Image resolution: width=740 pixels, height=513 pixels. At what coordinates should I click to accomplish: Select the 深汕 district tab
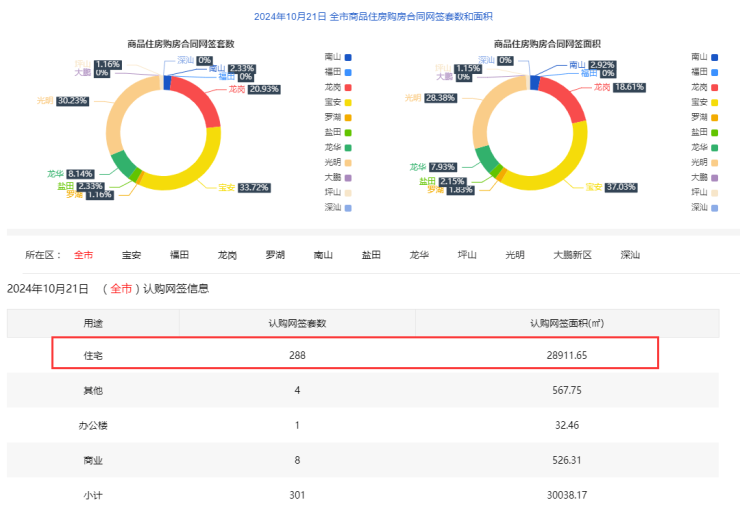click(630, 255)
